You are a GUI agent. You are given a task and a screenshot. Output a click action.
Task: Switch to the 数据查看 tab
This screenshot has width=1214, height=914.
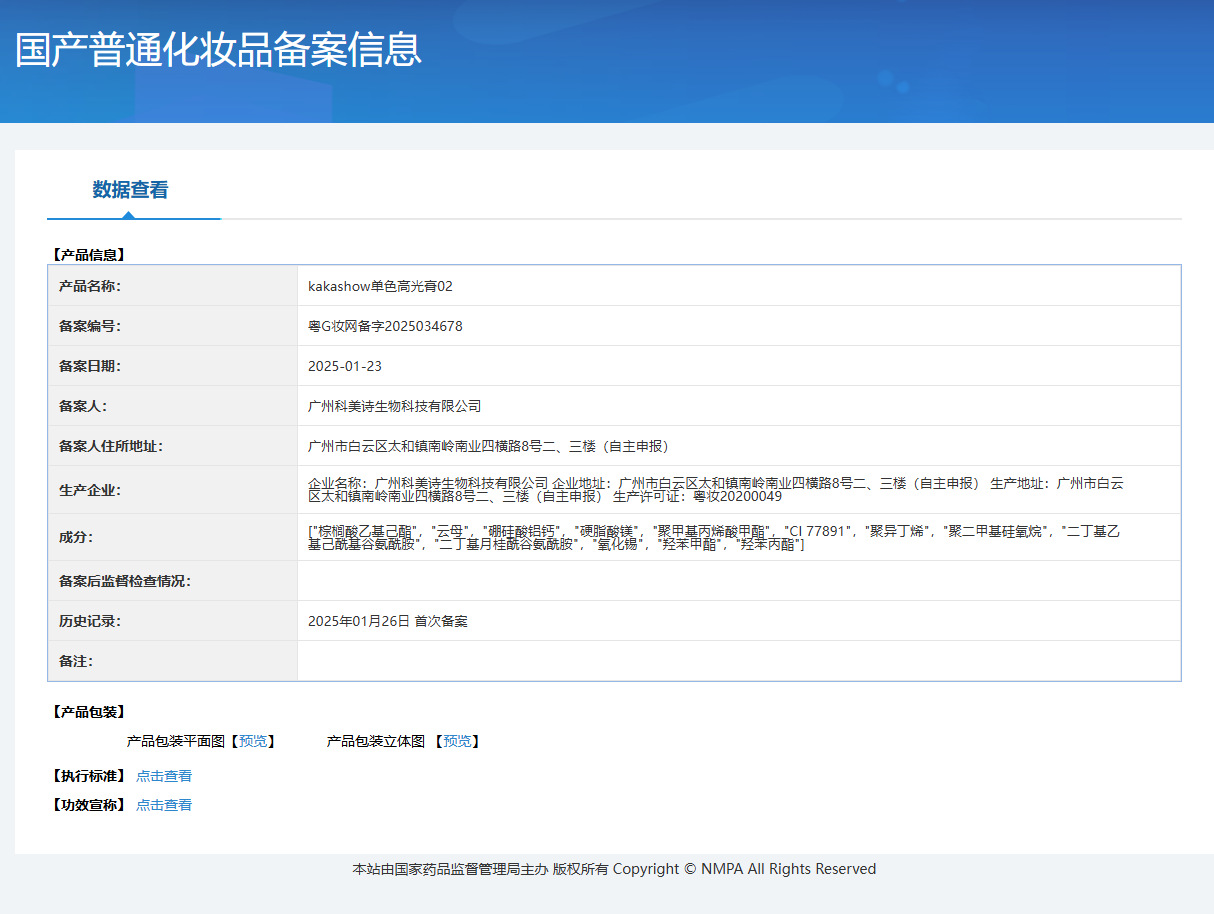click(x=130, y=190)
